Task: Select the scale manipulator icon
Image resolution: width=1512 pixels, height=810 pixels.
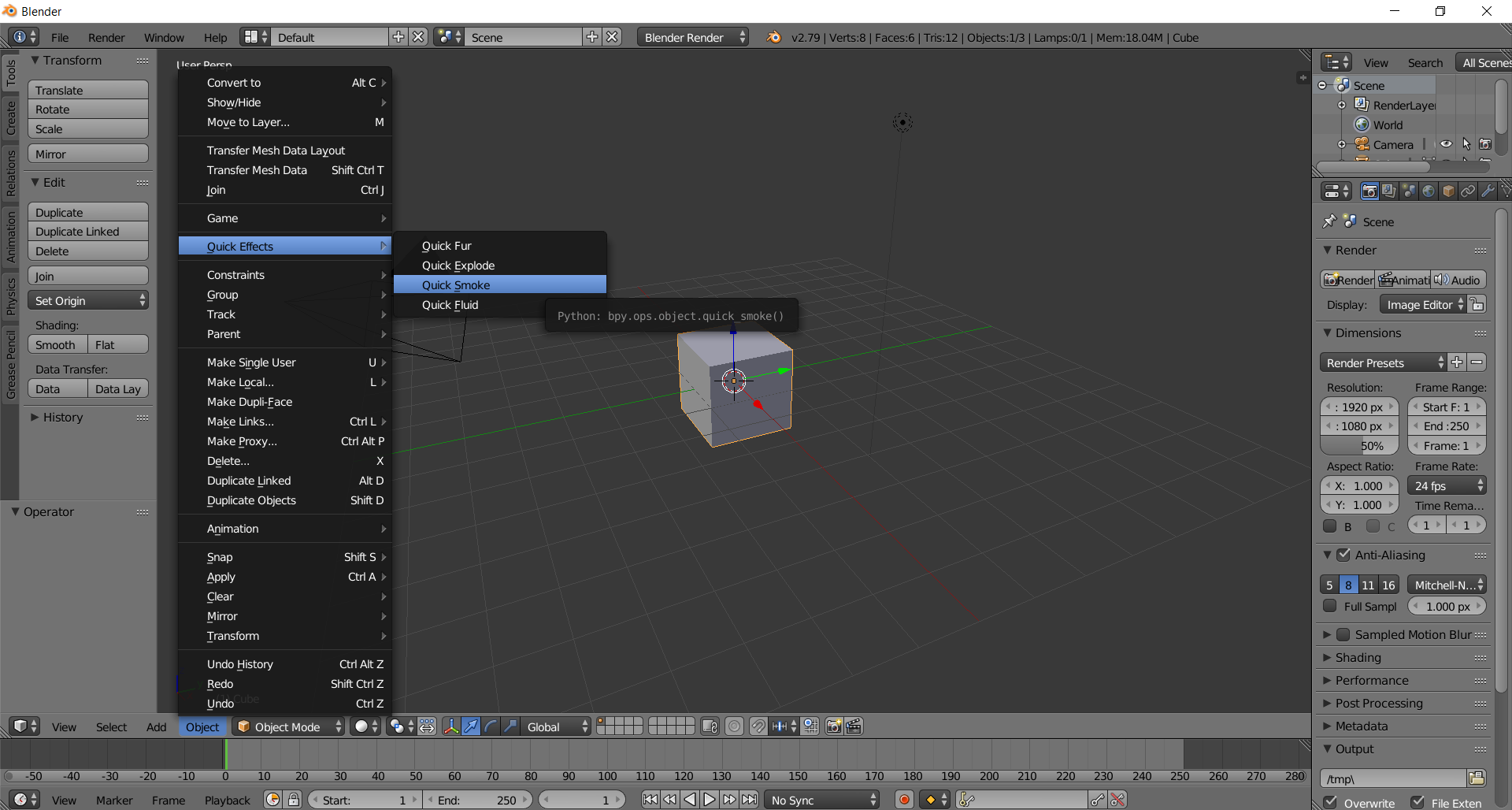Action: 510,726
